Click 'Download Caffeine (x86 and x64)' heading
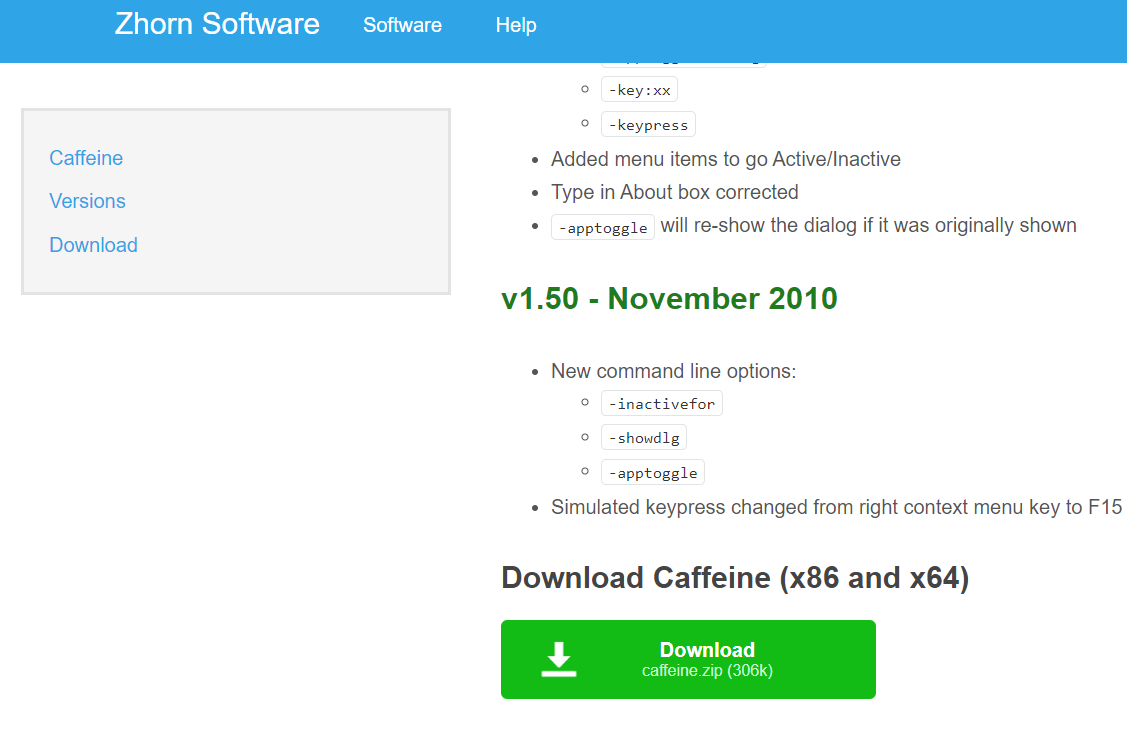This screenshot has width=1127, height=749. (735, 578)
